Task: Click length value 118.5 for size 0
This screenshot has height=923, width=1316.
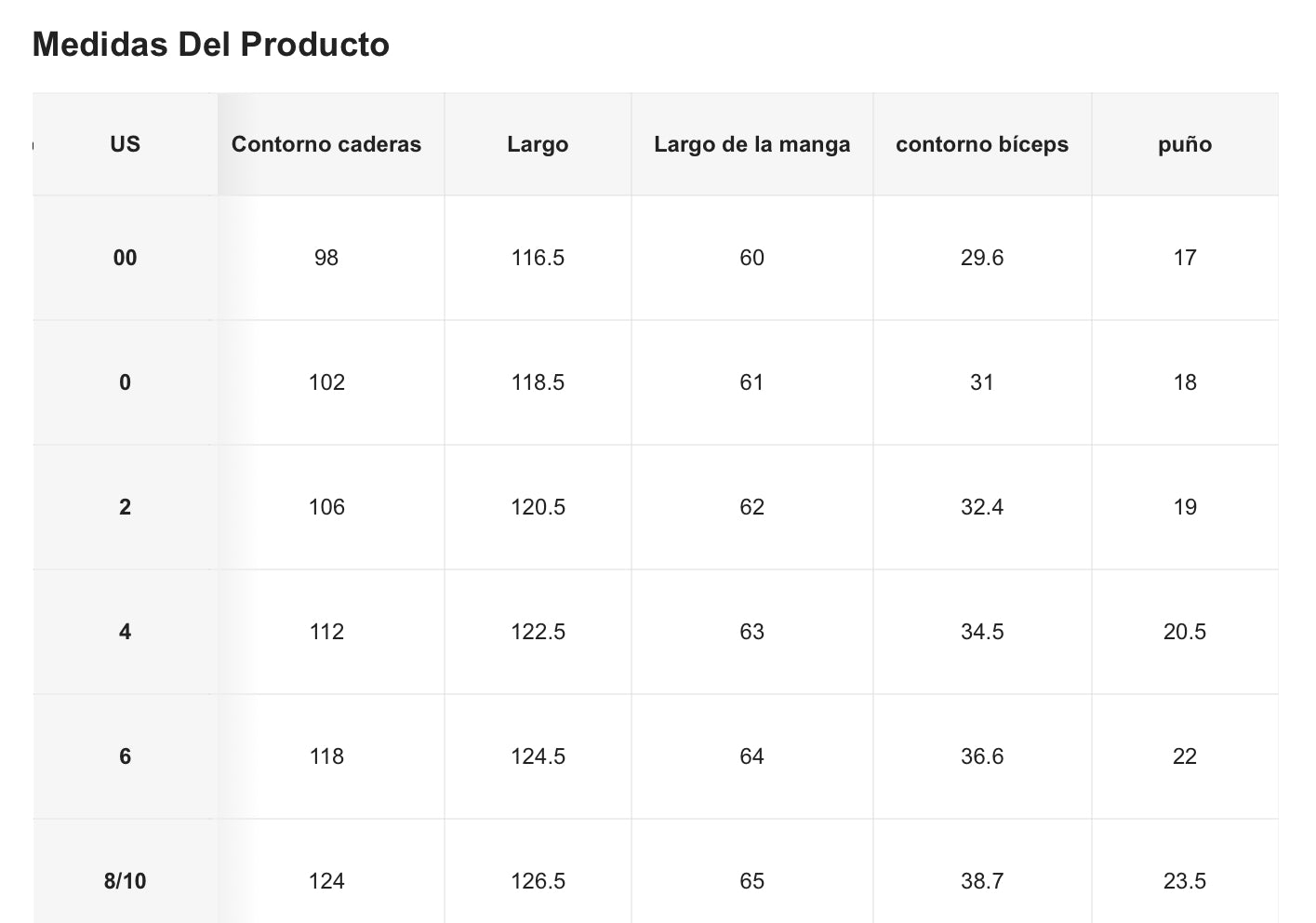Action: tap(538, 382)
